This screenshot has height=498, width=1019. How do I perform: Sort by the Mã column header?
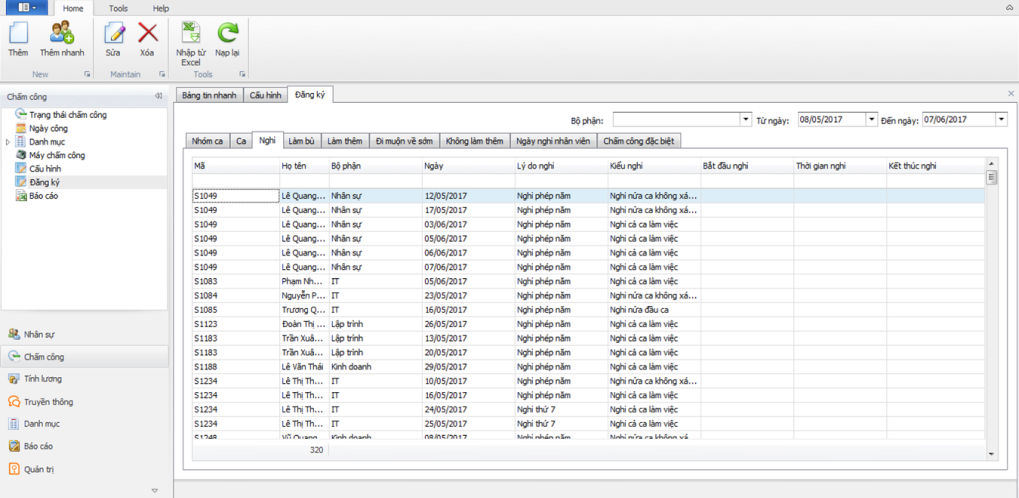tap(236, 166)
